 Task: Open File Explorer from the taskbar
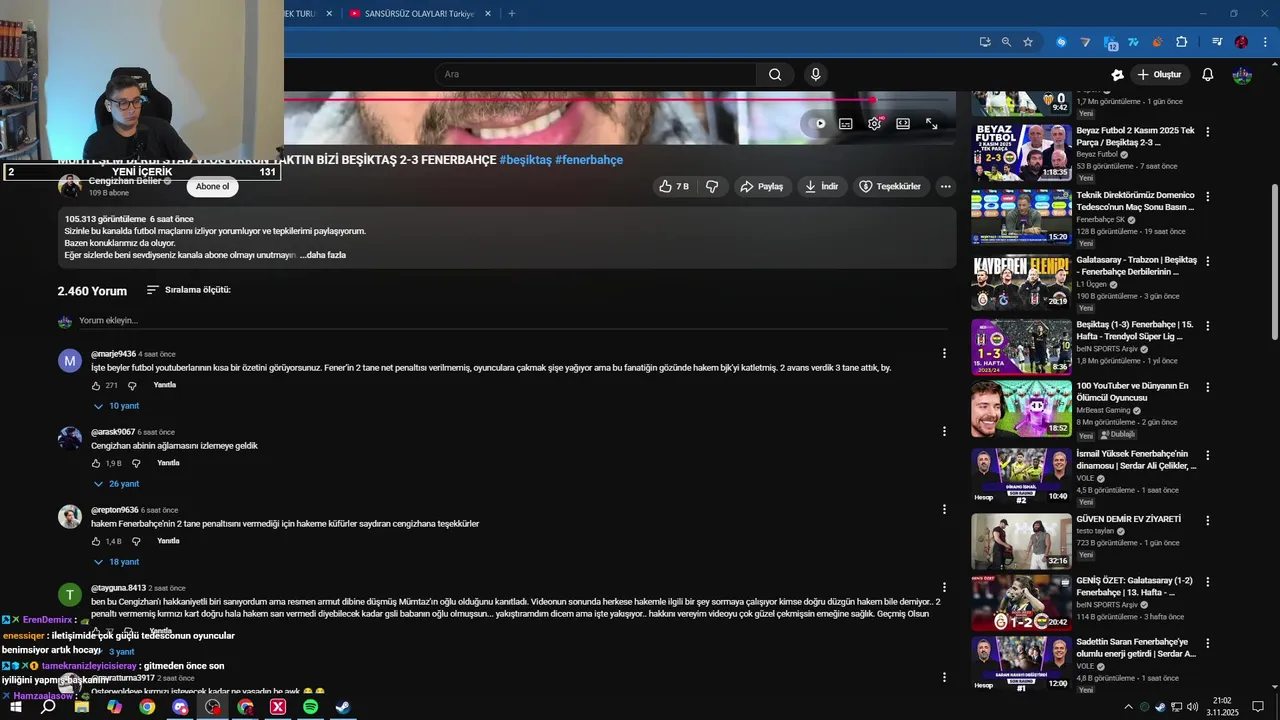[82, 707]
